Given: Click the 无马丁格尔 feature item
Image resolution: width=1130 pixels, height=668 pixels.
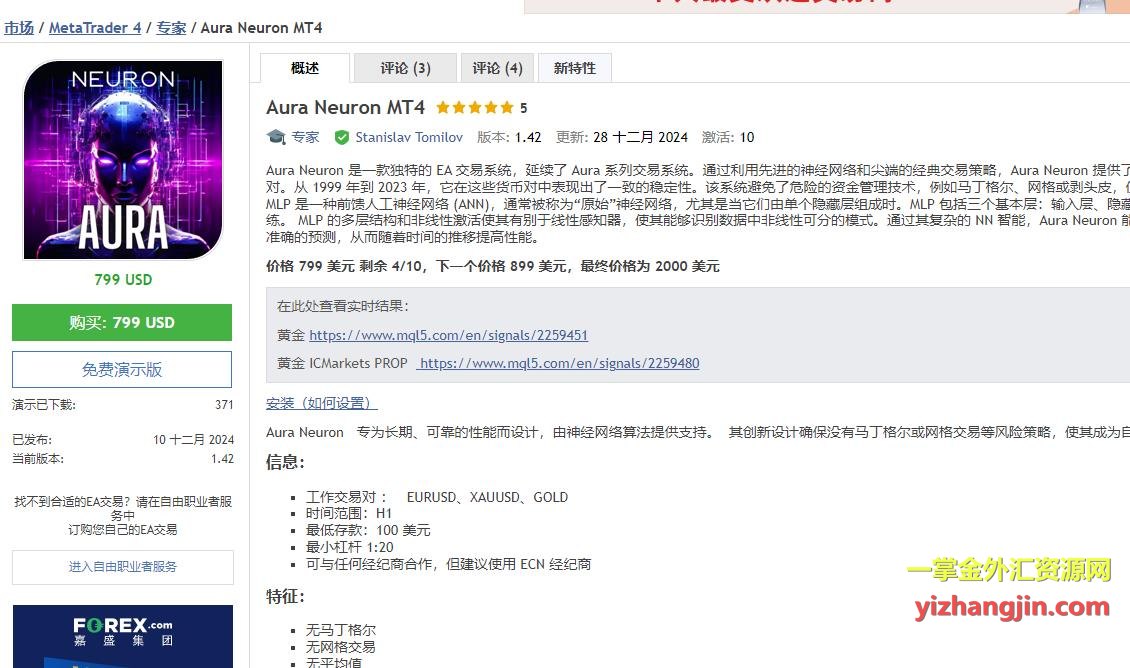Looking at the screenshot, I should (341, 630).
